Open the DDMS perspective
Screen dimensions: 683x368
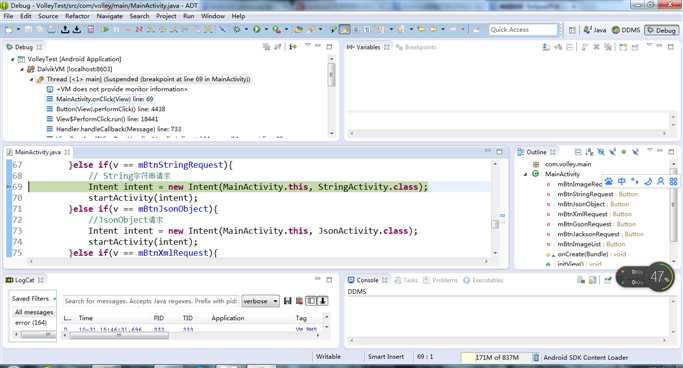click(x=626, y=30)
